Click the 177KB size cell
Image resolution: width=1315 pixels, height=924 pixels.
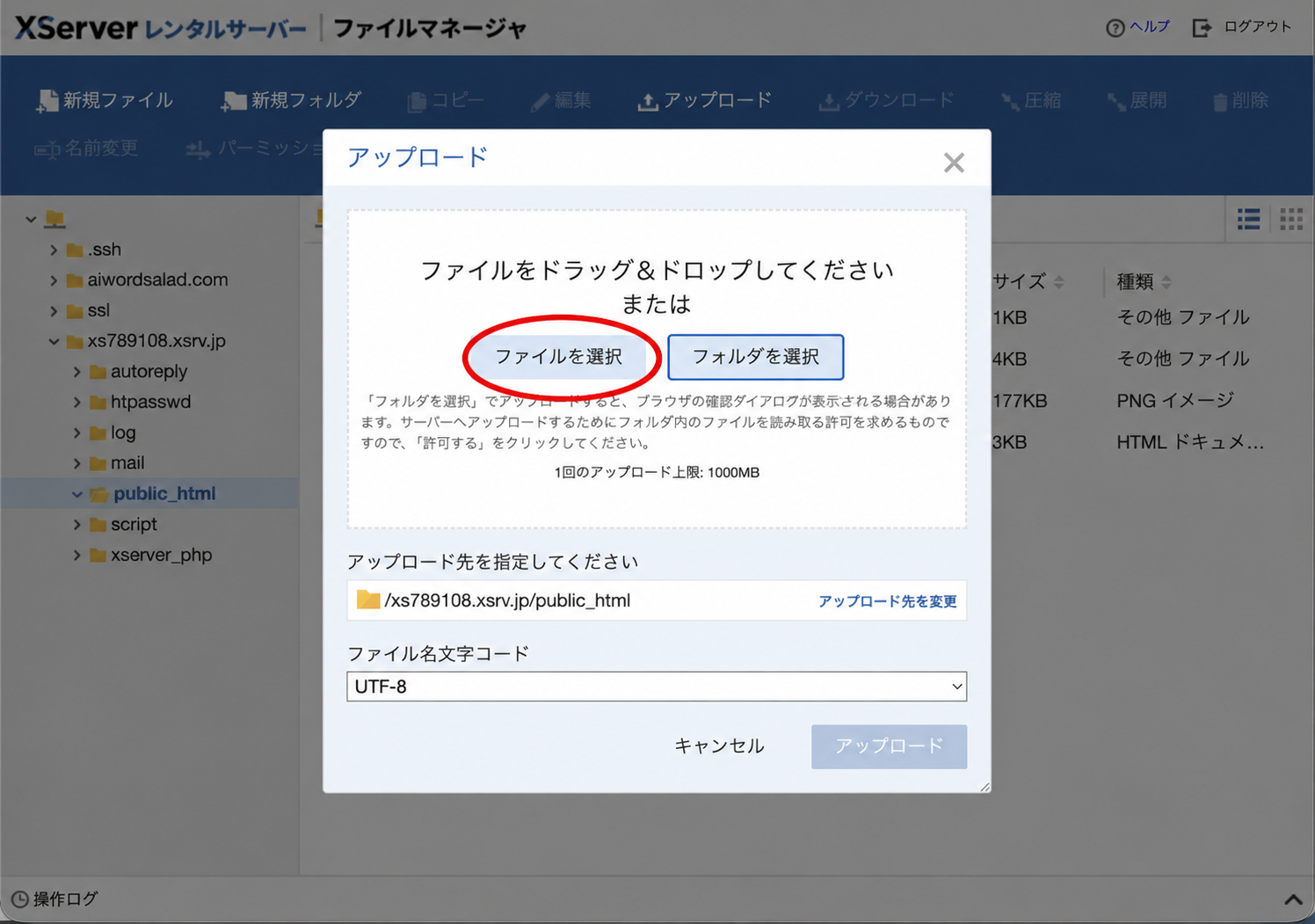(1020, 401)
